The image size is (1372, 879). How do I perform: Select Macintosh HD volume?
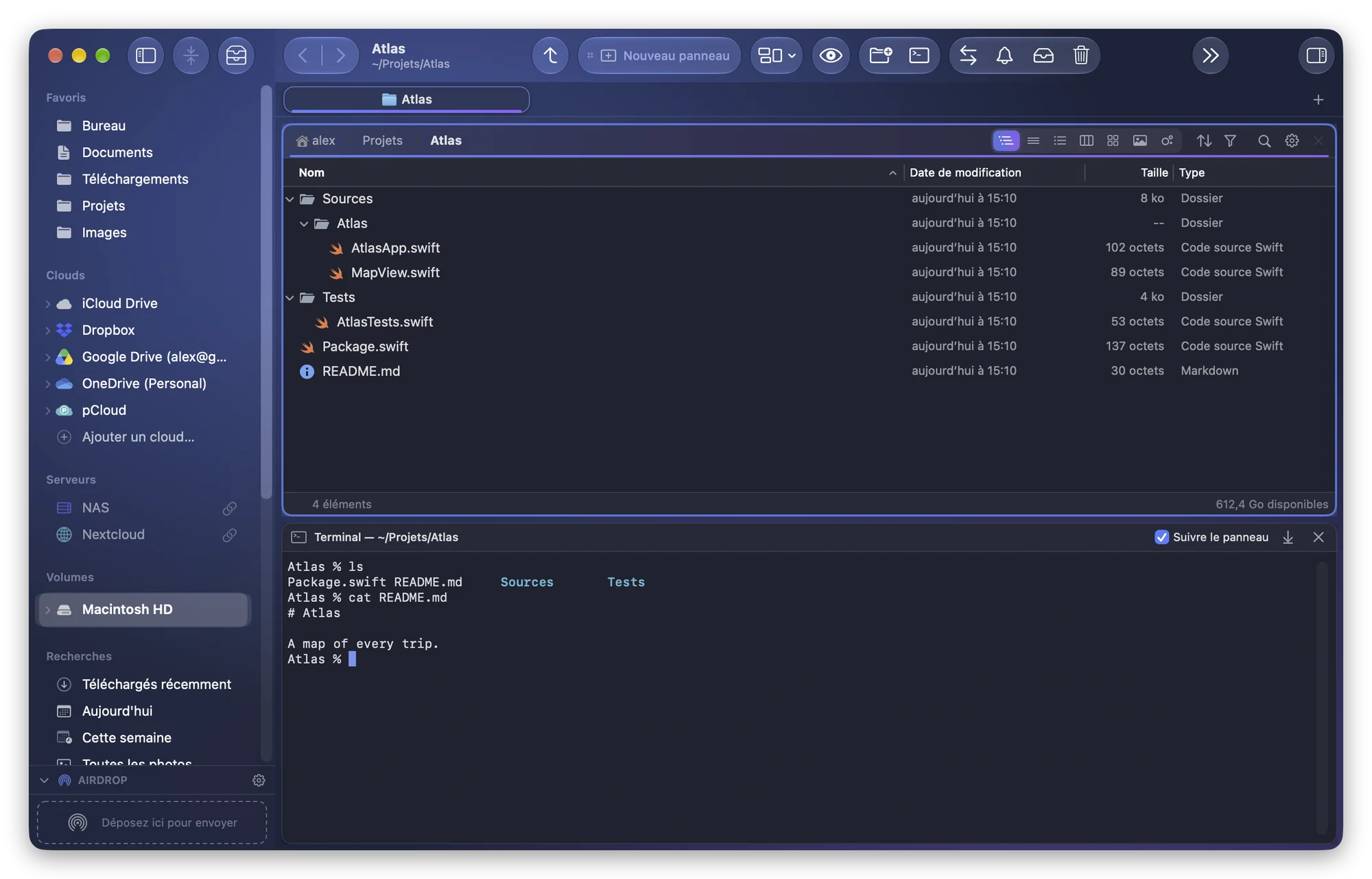(x=144, y=609)
